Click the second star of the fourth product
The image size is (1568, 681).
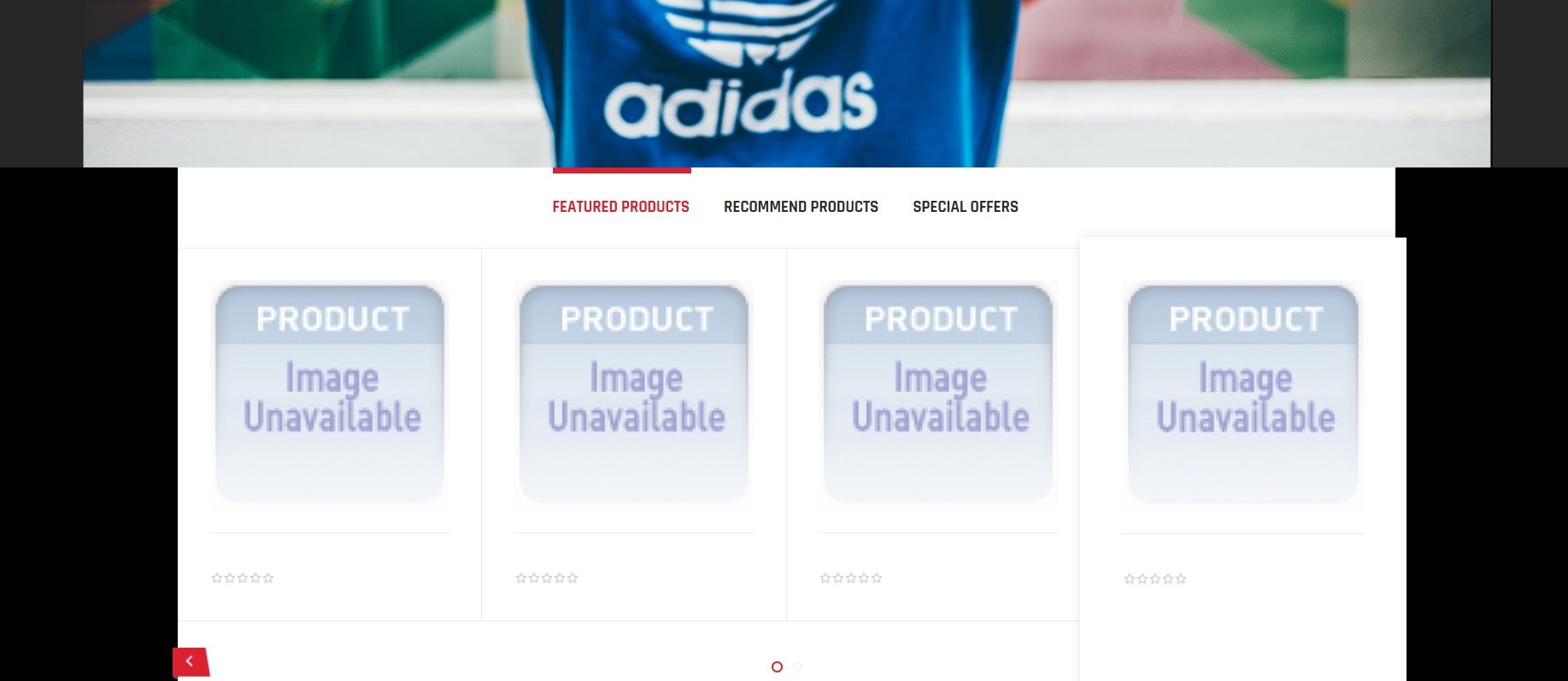(x=1142, y=579)
